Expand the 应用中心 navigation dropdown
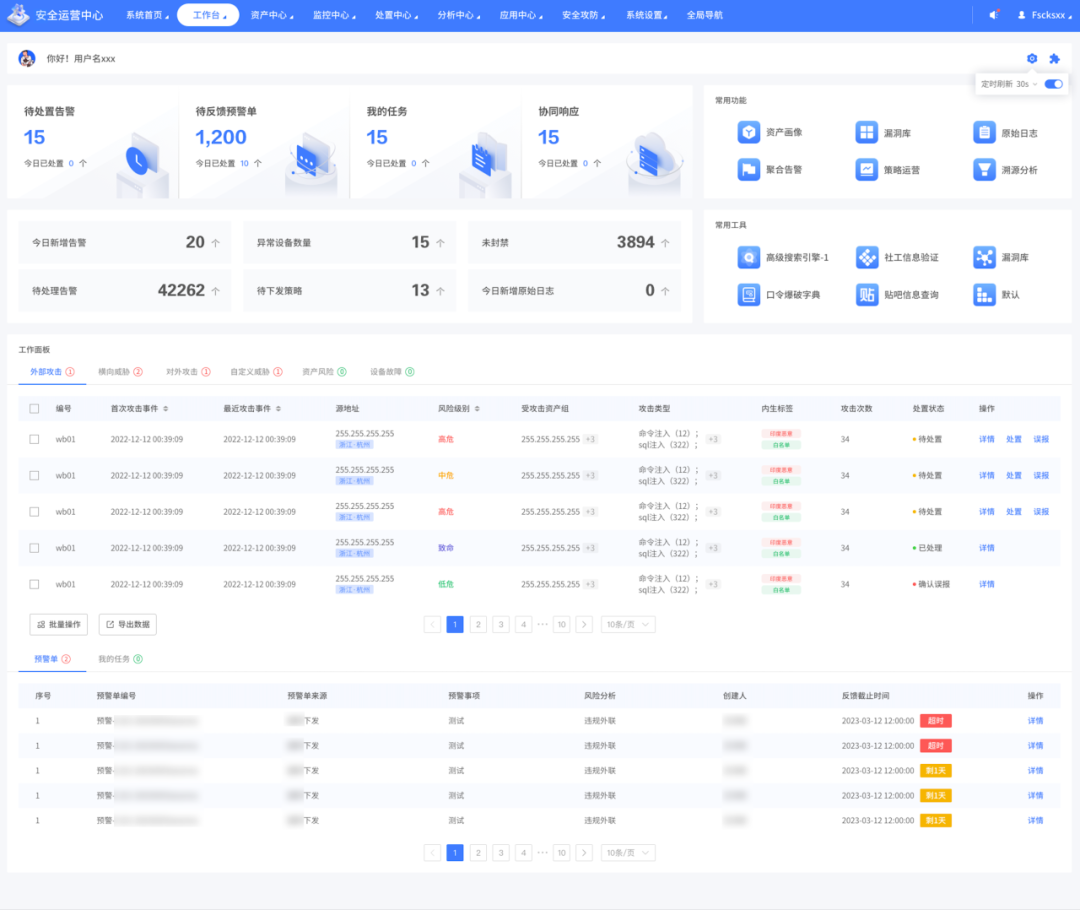This screenshot has width=1080, height=910. (x=521, y=15)
